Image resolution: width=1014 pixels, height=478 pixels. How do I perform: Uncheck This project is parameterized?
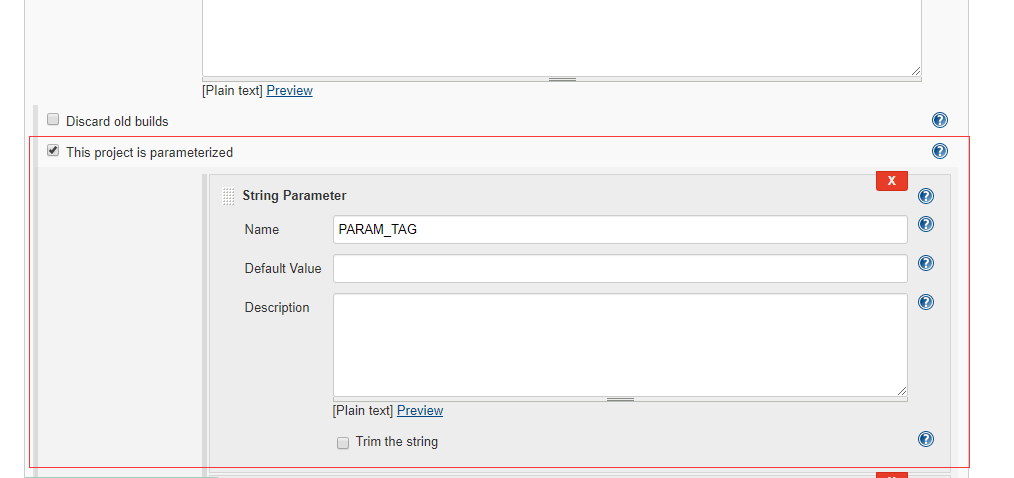(54, 151)
